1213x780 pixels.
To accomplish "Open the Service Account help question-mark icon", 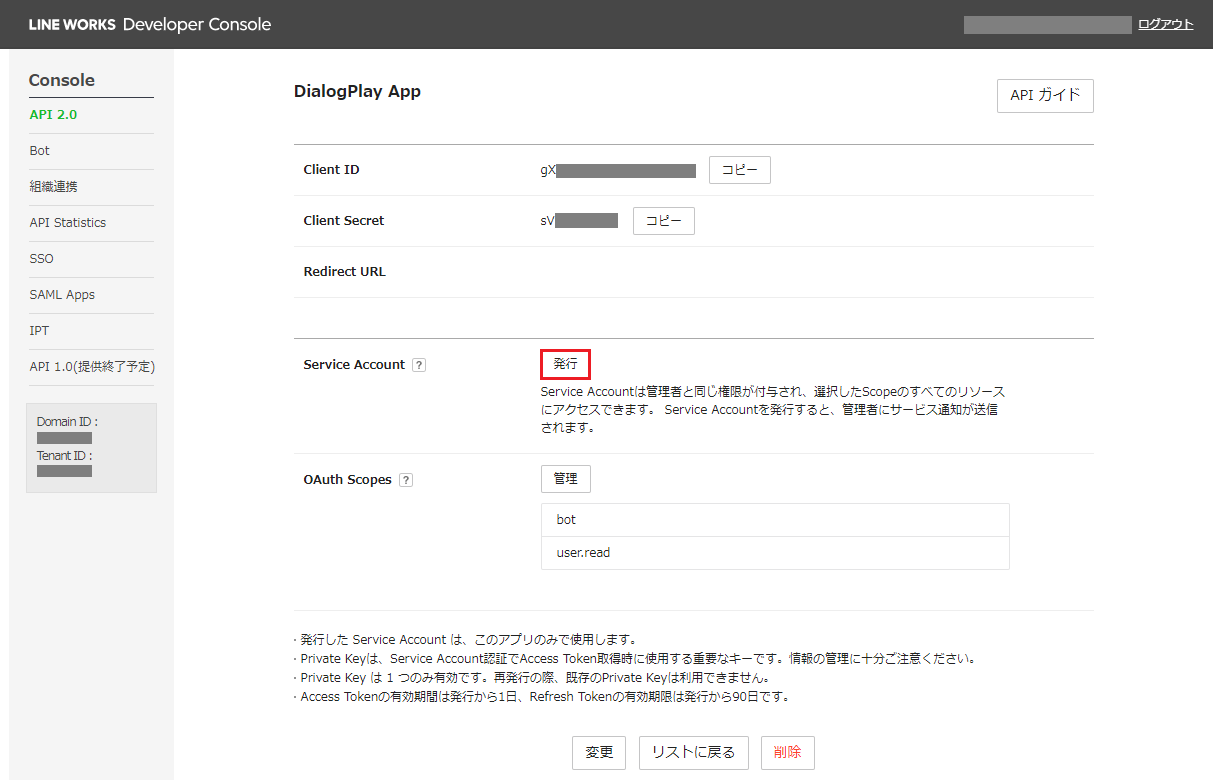I will [x=419, y=365].
